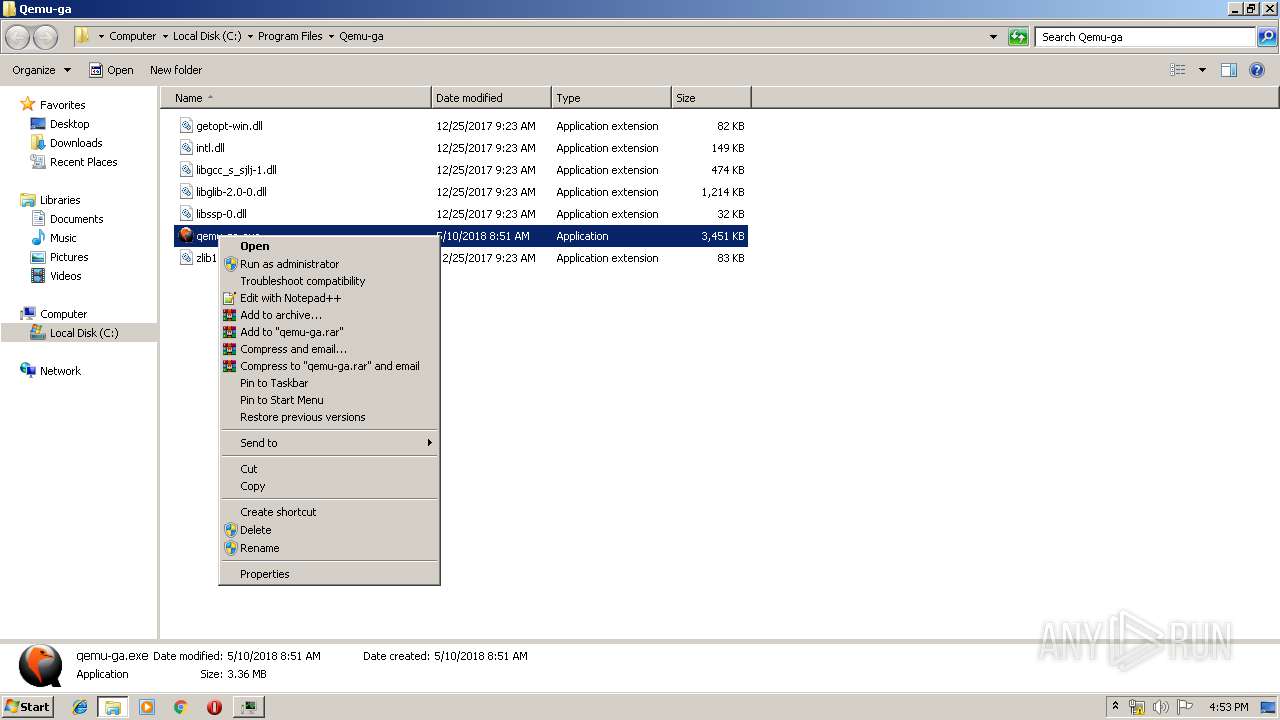Toggle the preview pane icon
The height and width of the screenshot is (720, 1280).
click(1229, 70)
